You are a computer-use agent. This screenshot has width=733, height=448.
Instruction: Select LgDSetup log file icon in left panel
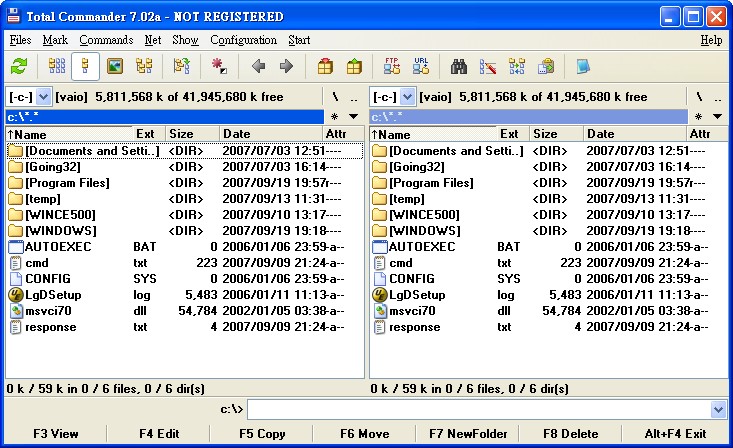15,295
